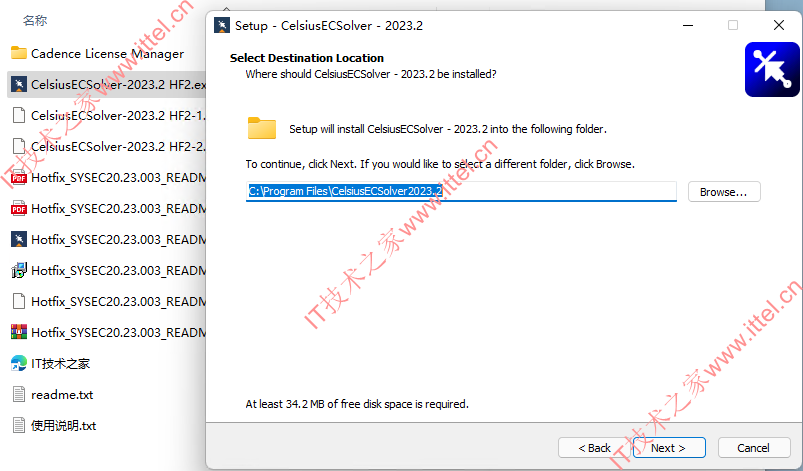Click the CelsiusECSolver logo in dialog corner
Screen dimensions: 803x471
(x=772, y=70)
